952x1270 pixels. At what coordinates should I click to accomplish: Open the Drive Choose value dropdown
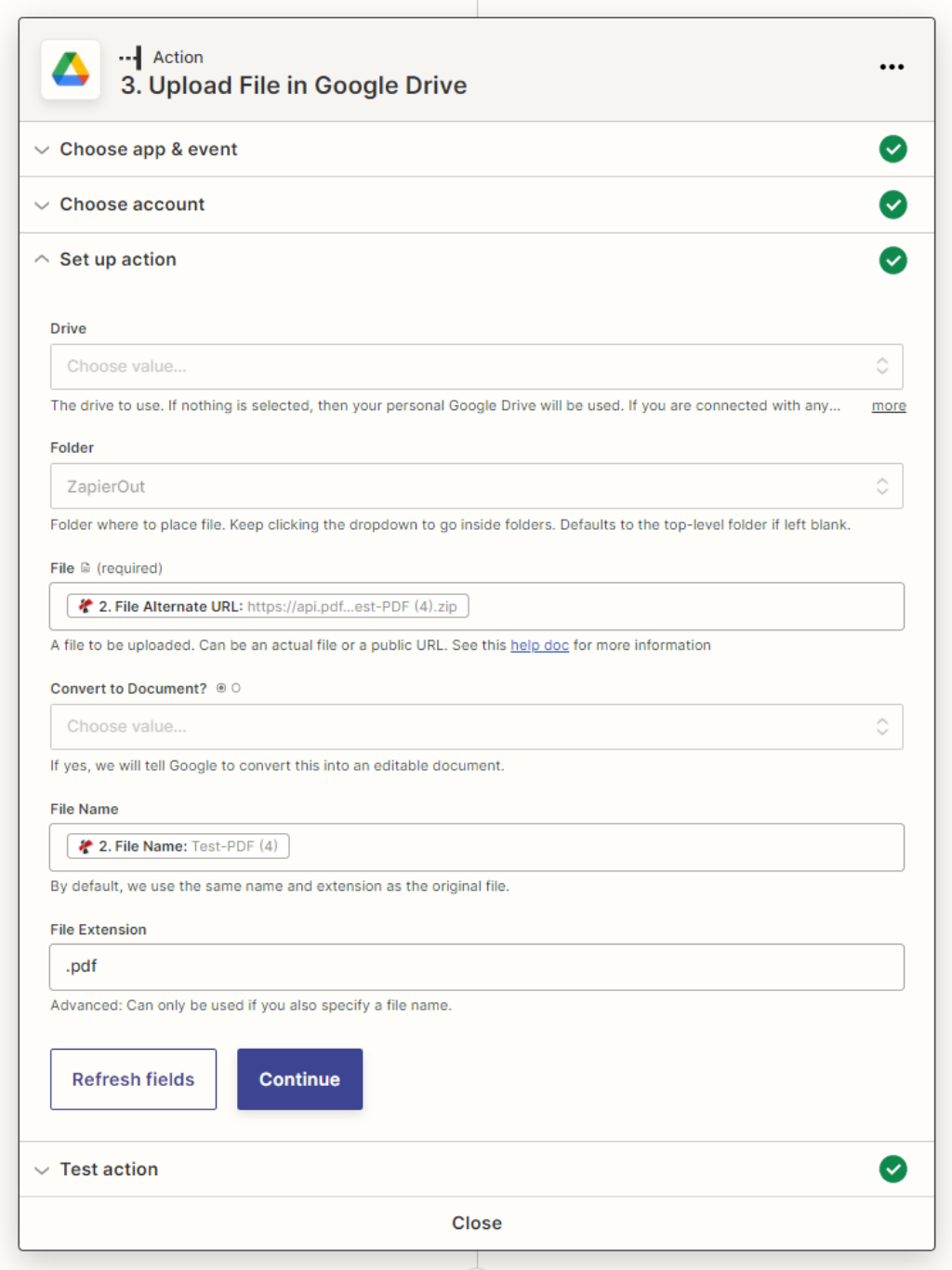pyautogui.click(x=477, y=366)
